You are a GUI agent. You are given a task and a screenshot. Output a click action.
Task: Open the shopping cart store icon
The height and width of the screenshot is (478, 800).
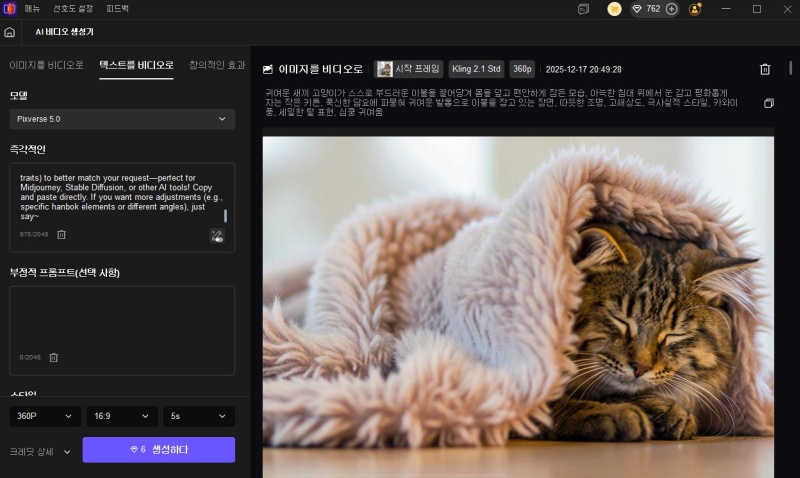(614, 9)
